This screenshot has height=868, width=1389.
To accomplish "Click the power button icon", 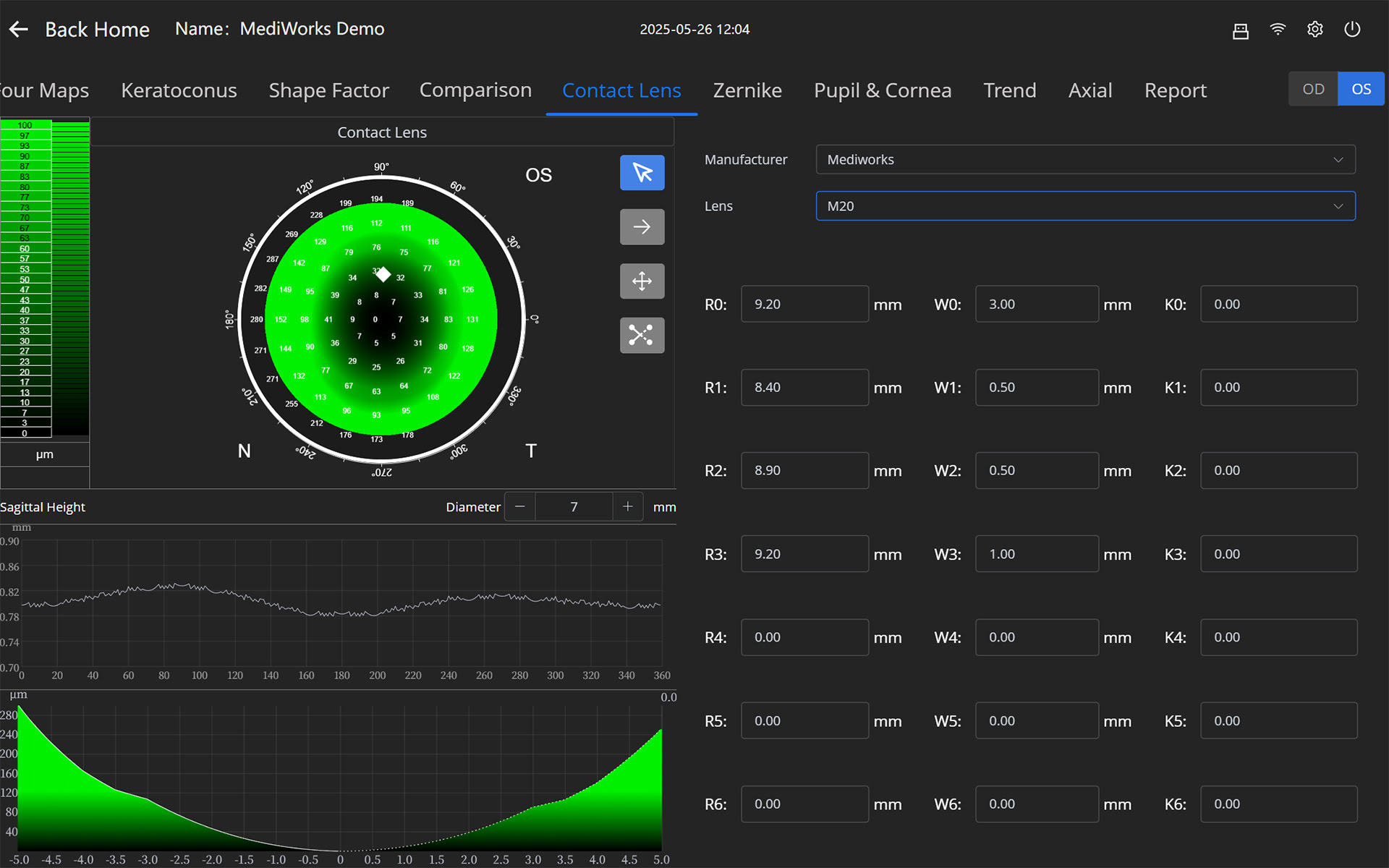I will point(1352,30).
